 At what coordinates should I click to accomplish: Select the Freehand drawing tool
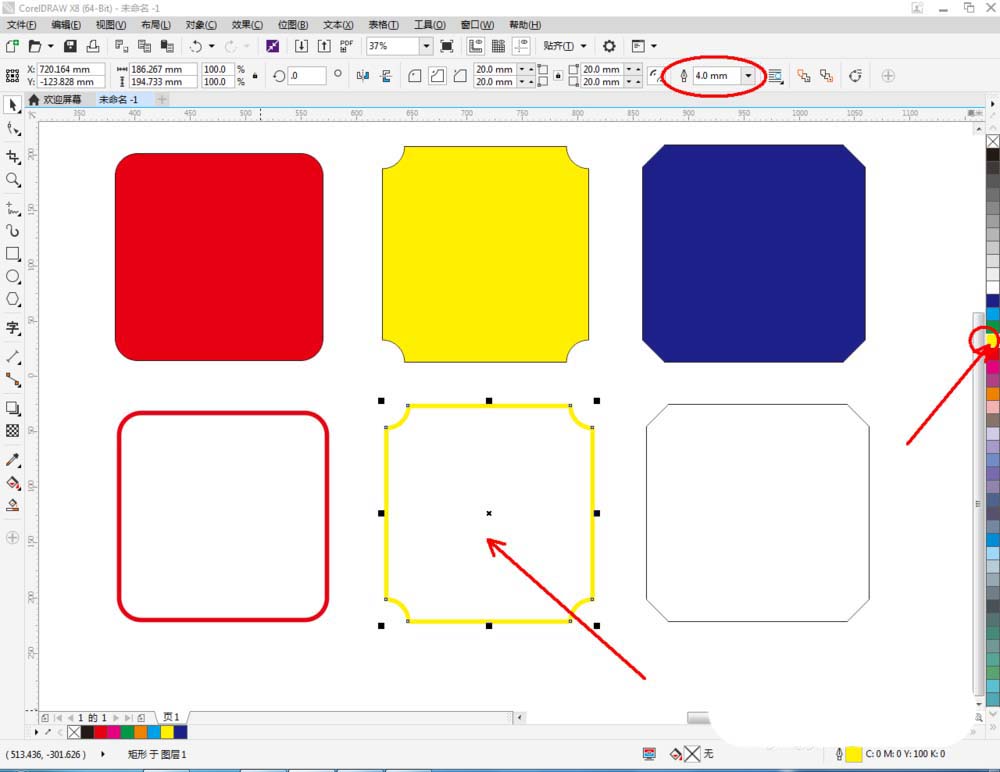point(12,208)
